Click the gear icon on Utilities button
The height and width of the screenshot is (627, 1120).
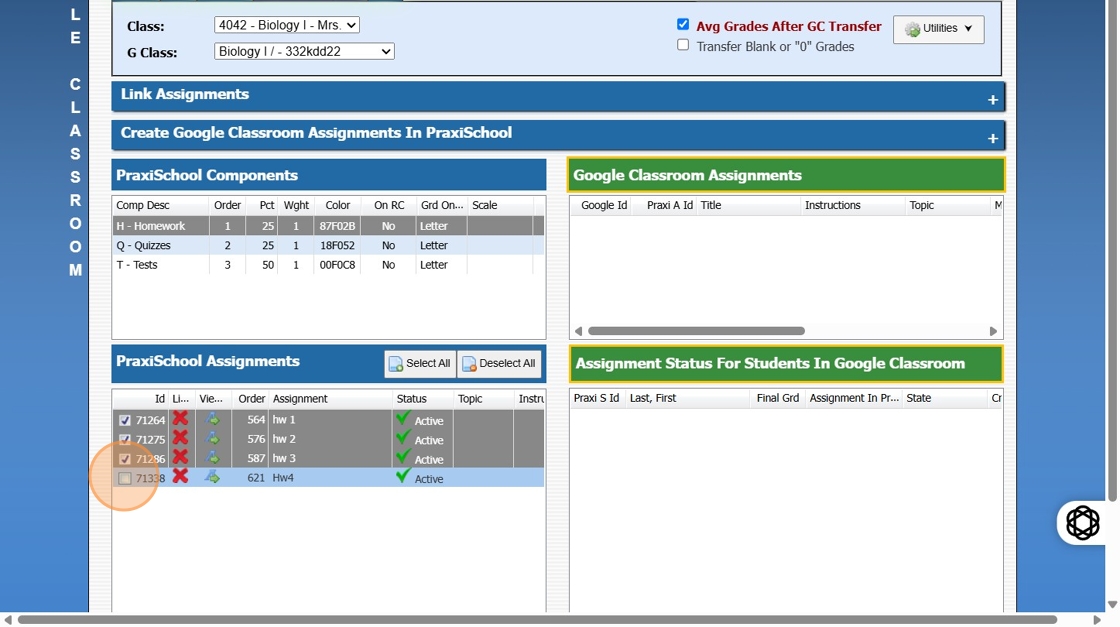912,29
